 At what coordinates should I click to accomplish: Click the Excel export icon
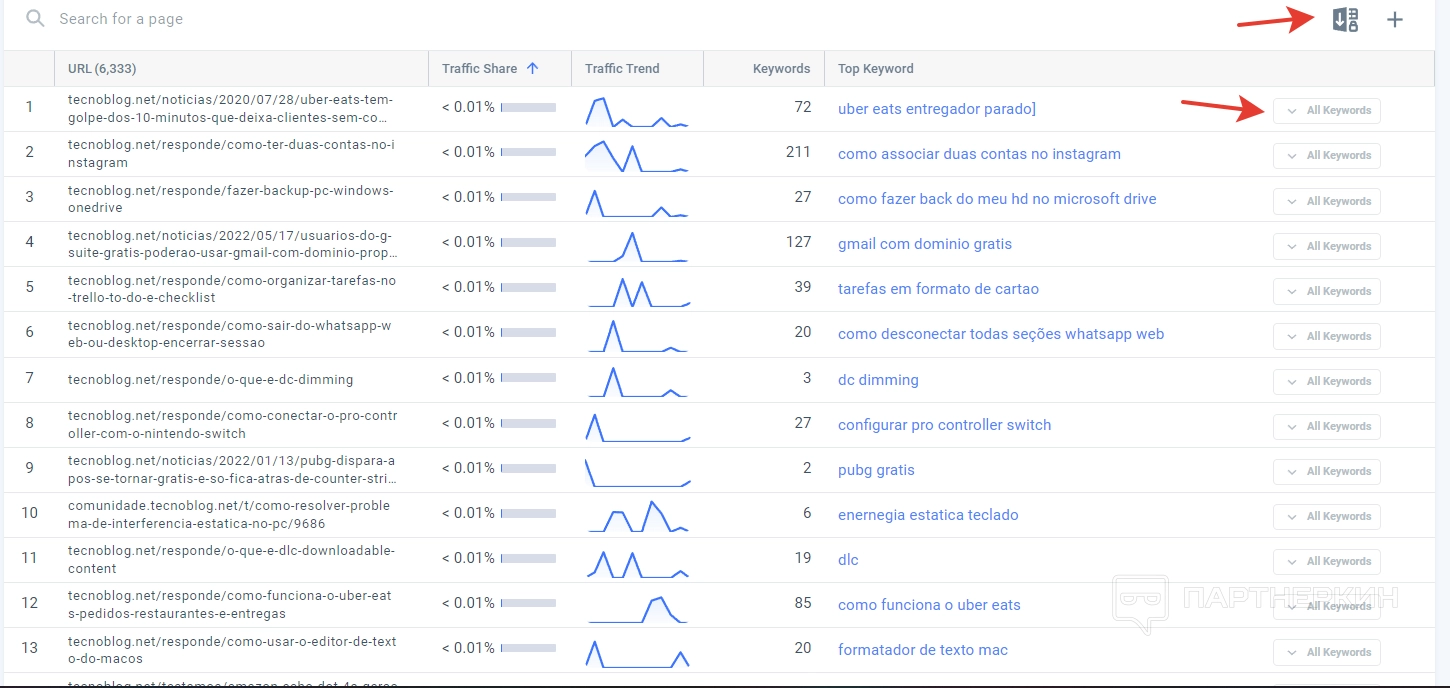(x=1345, y=20)
